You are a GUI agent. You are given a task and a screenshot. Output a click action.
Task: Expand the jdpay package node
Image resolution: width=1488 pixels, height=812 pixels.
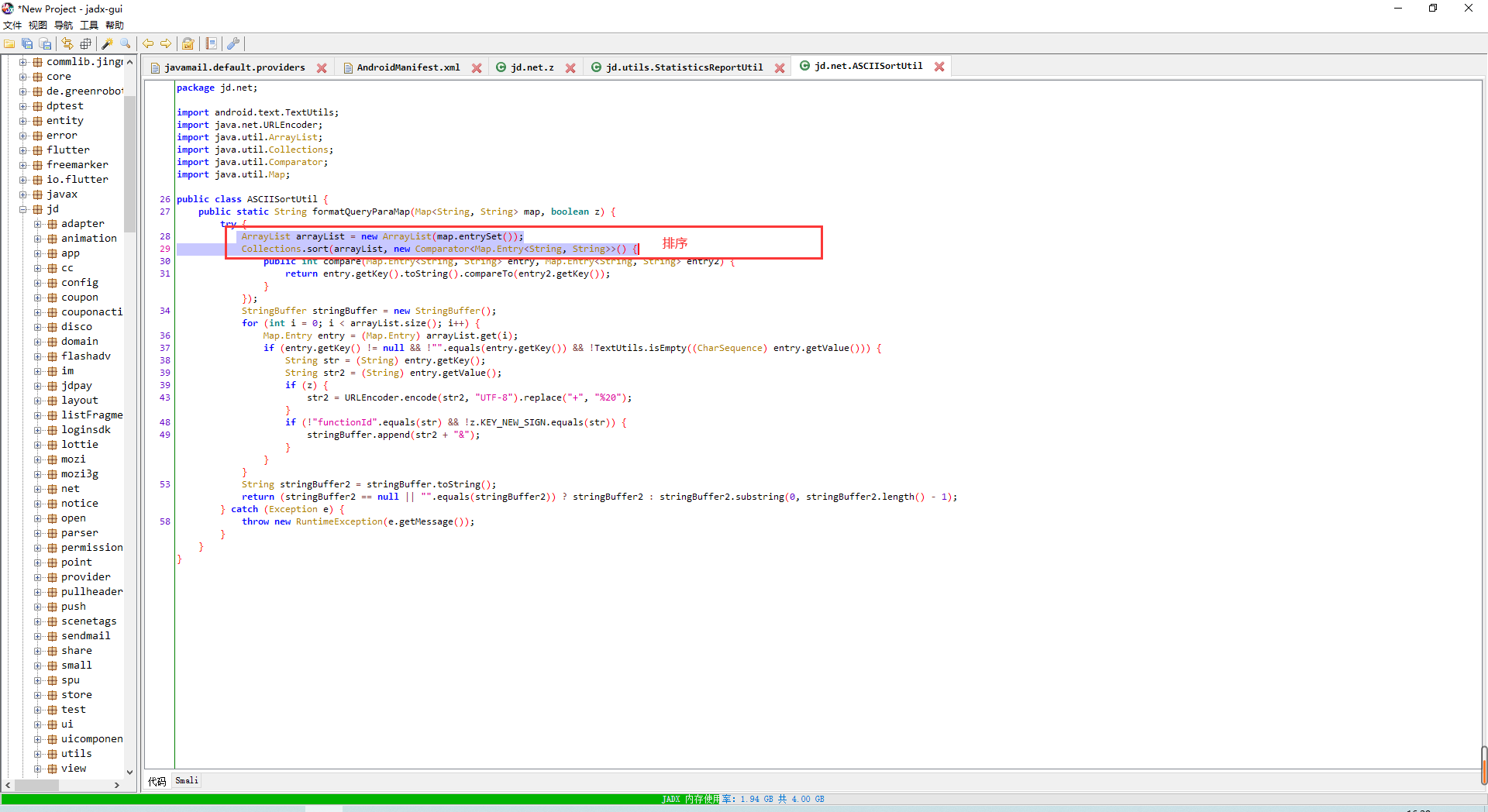[38, 386]
